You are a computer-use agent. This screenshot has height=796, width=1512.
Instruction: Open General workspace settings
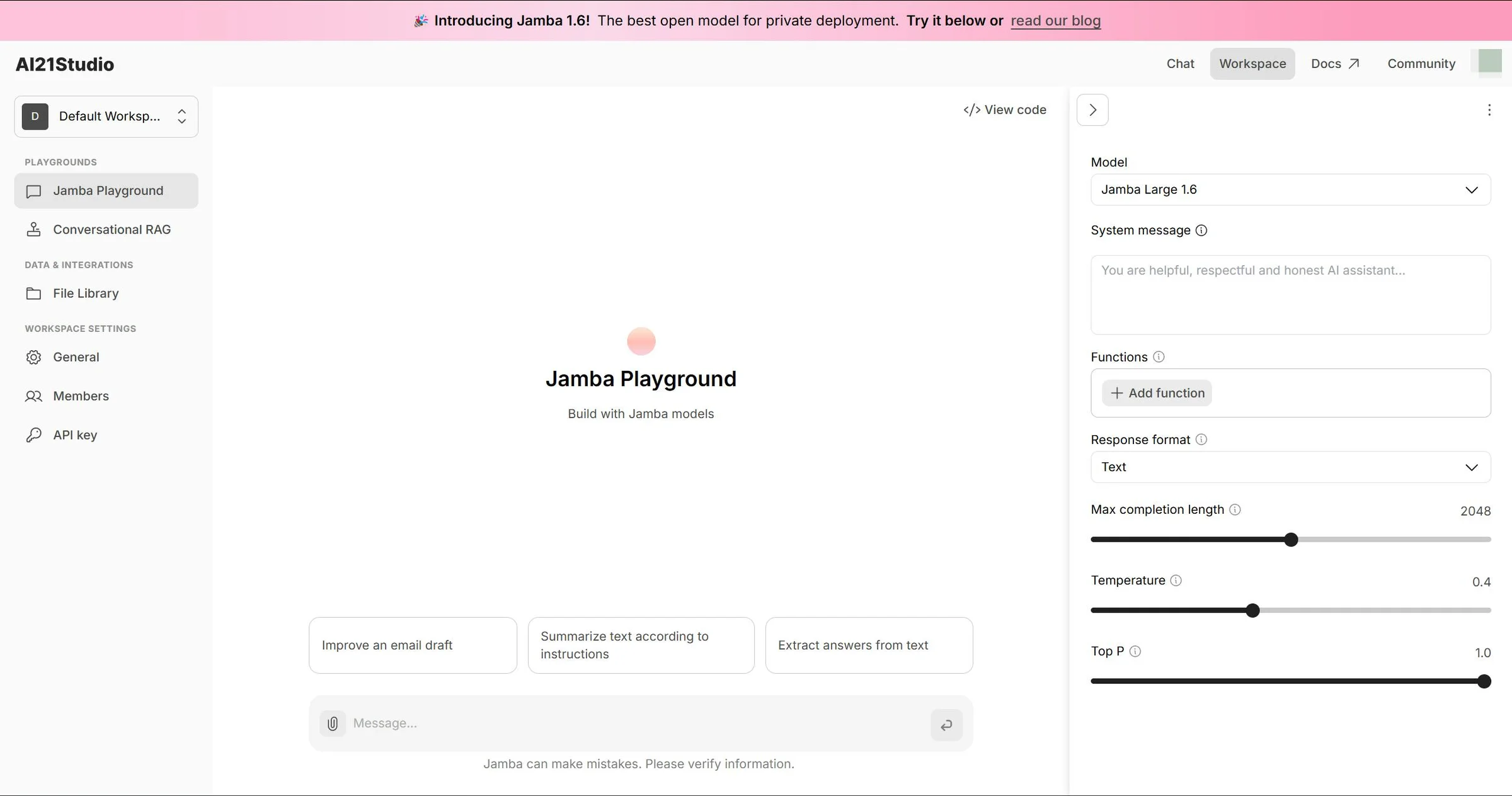coord(106,357)
